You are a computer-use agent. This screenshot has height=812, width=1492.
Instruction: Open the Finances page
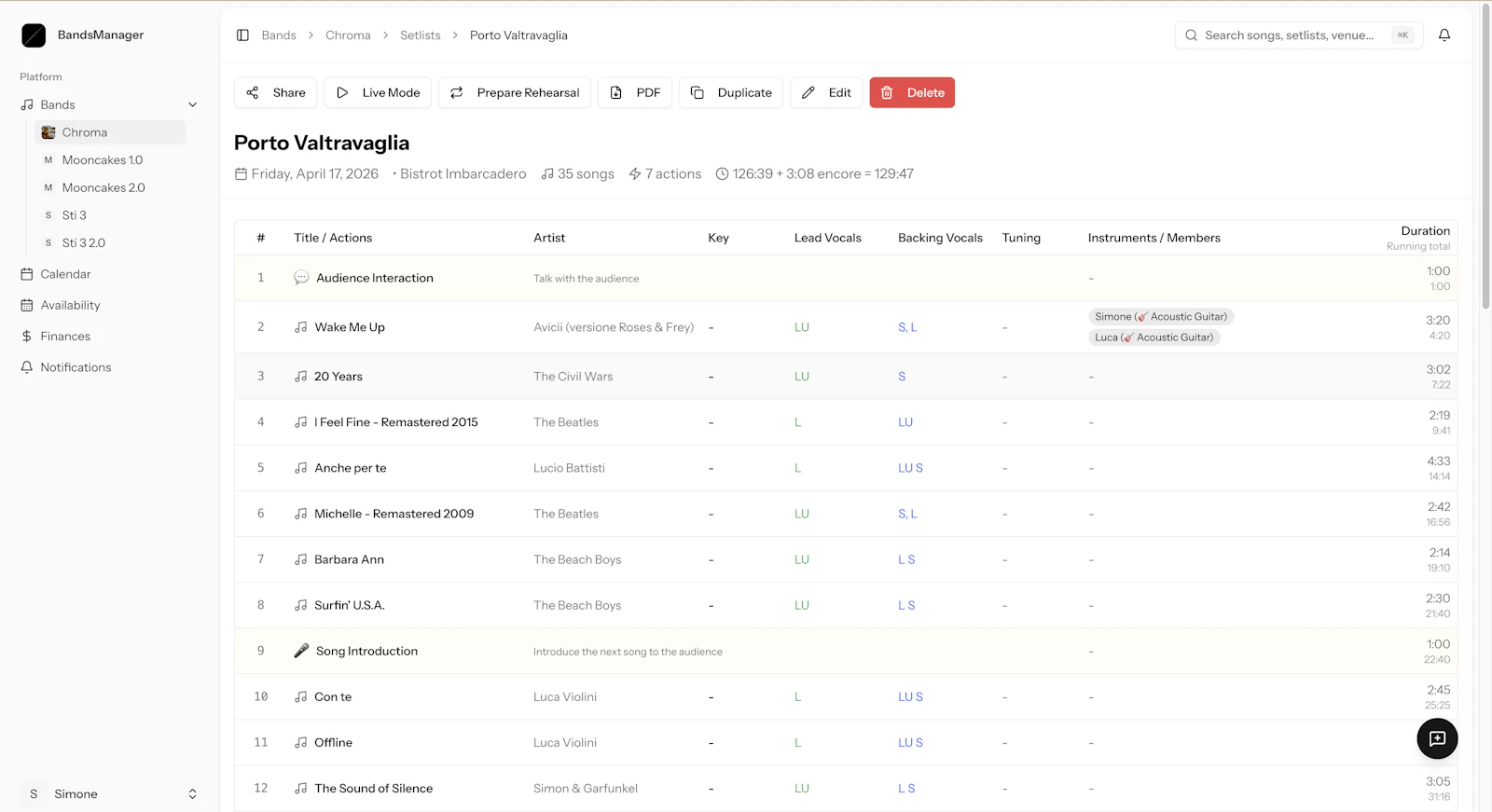tap(110, 337)
